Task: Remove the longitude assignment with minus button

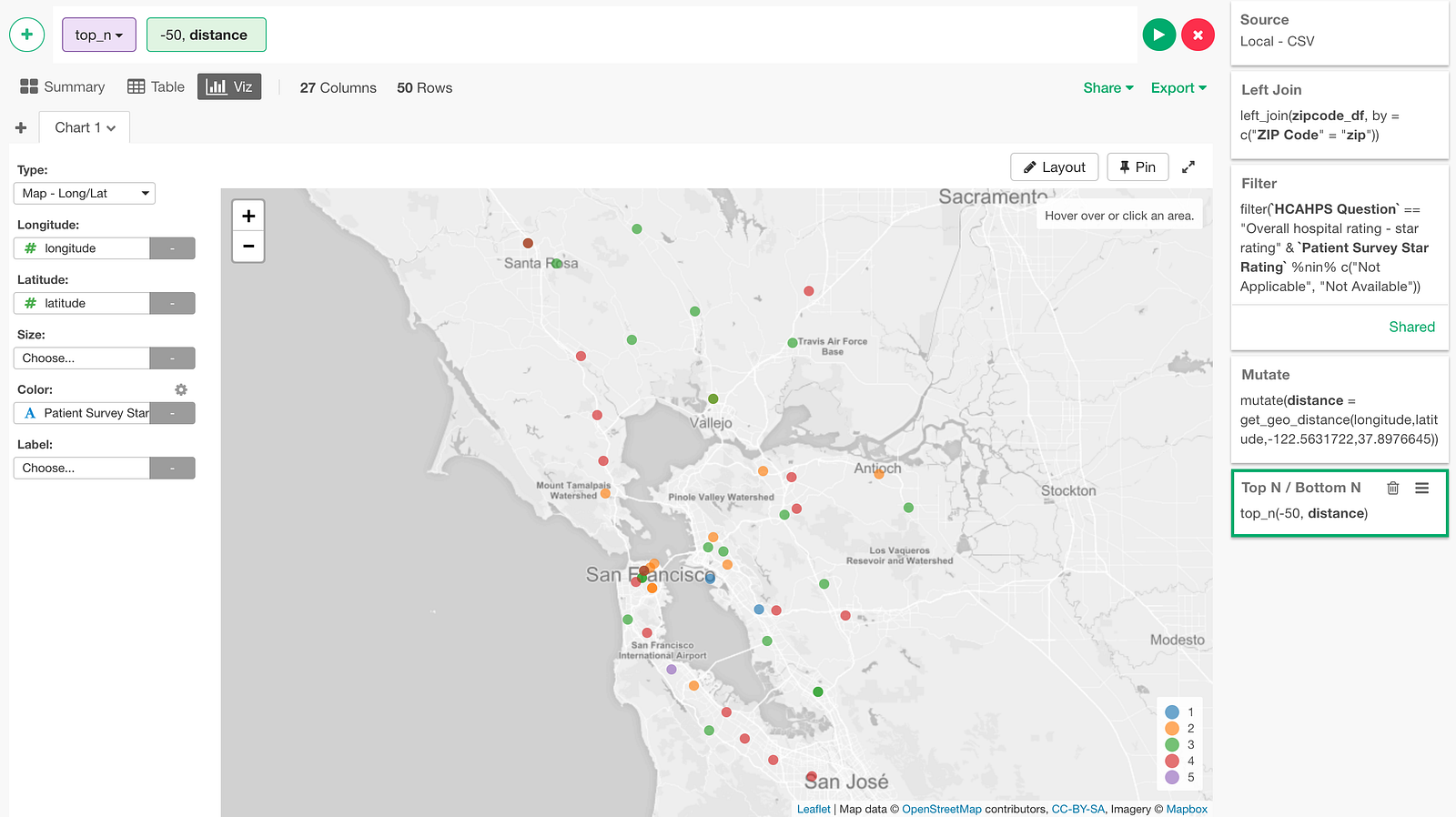Action: pyautogui.click(x=172, y=248)
